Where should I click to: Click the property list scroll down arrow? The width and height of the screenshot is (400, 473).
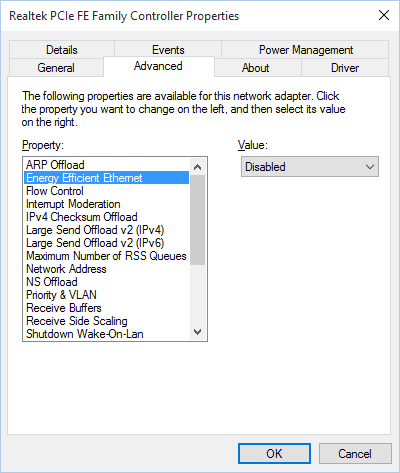[x=198, y=332]
